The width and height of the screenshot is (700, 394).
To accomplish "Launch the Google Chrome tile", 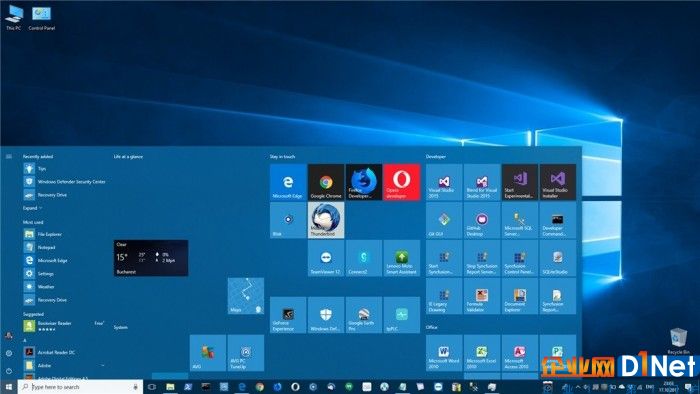I will pos(326,182).
